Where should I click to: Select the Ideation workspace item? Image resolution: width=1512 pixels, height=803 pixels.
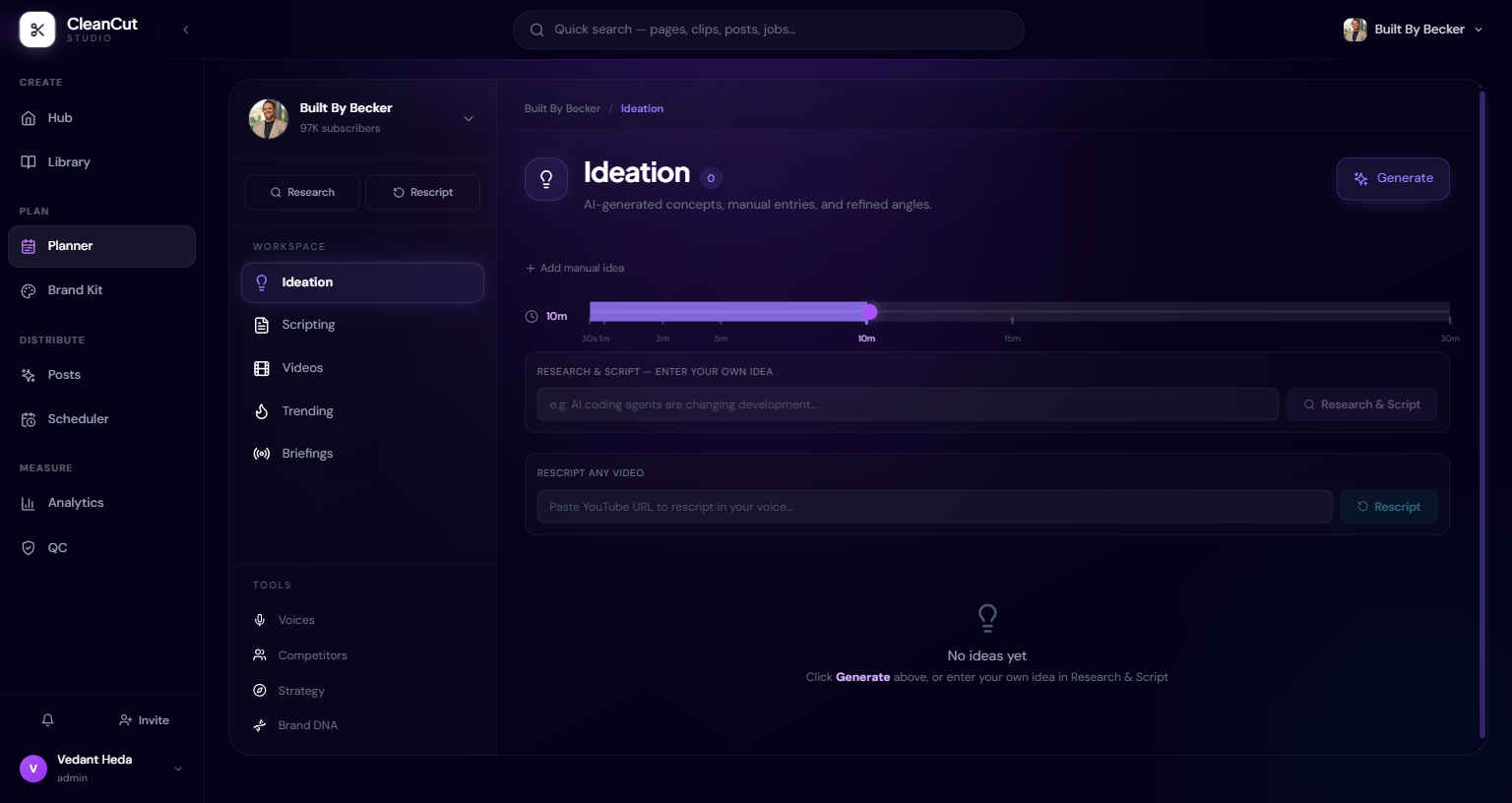(362, 282)
